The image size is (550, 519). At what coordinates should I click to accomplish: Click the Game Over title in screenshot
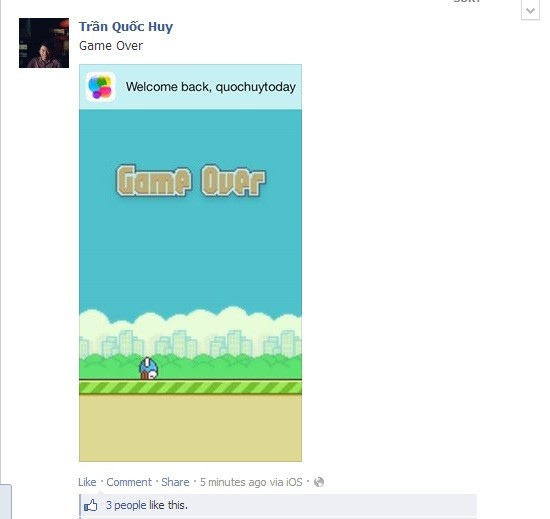click(x=191, y=181)
